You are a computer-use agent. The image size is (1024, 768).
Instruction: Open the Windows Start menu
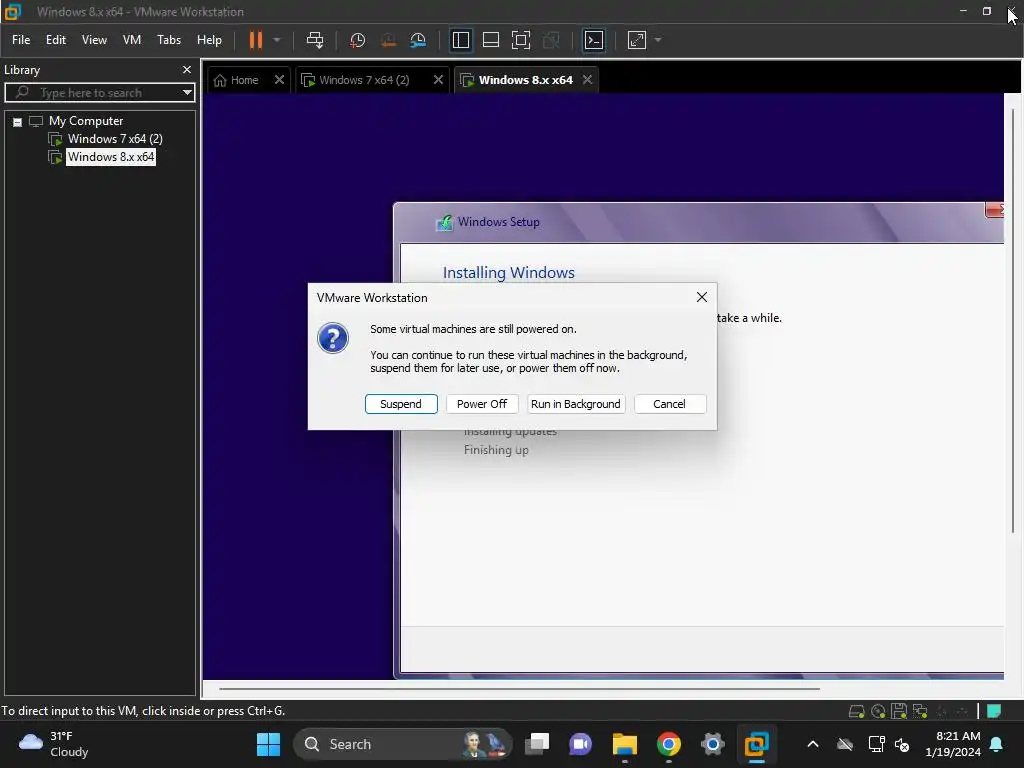tap(268, 744)
